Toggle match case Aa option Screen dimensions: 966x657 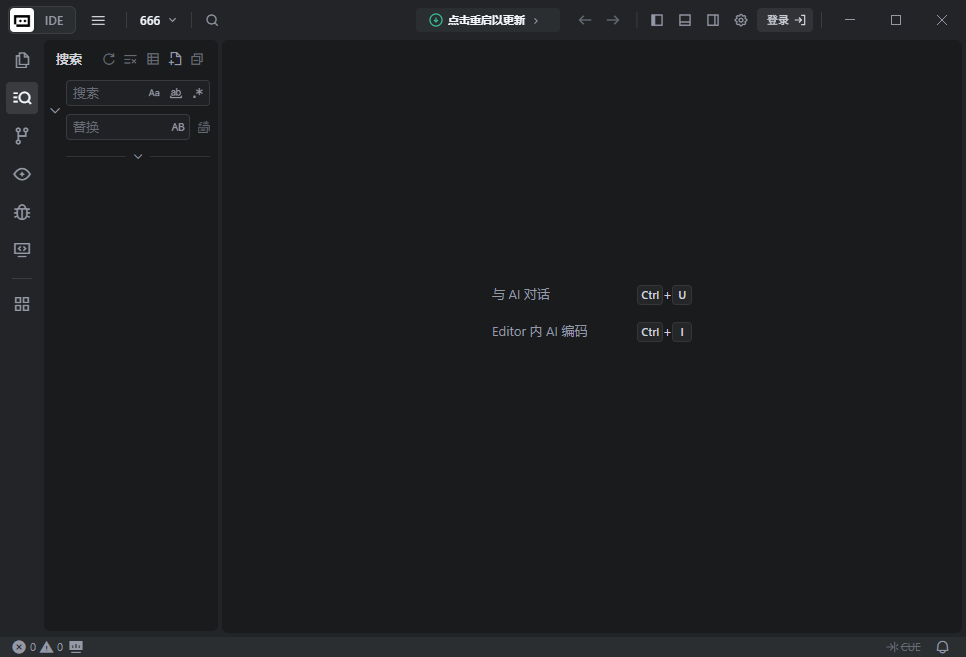pos(154,93)
